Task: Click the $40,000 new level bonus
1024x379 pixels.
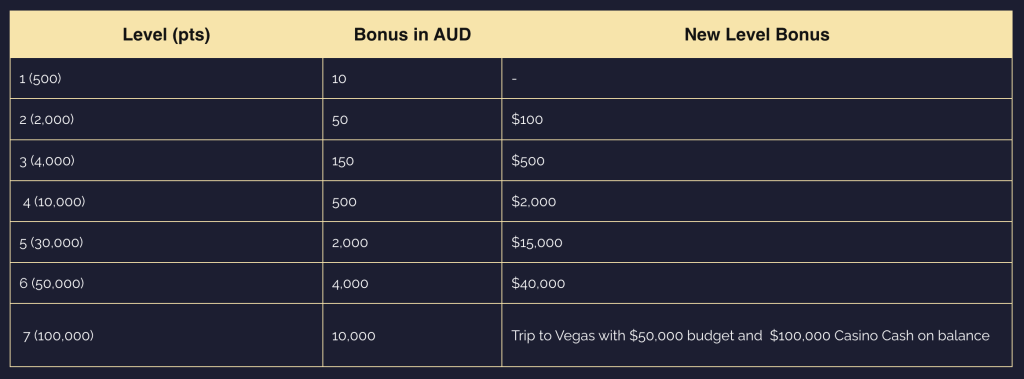Action: pyautogui.click(x=538, y=284)
